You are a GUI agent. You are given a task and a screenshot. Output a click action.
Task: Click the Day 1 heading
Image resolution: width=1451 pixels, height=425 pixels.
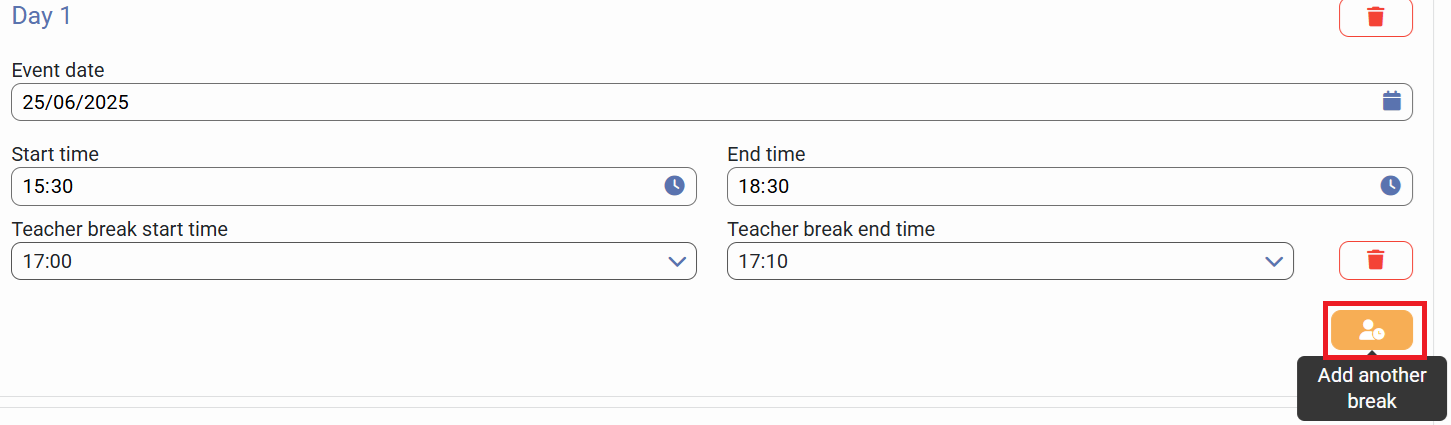(x=41, y=16)
